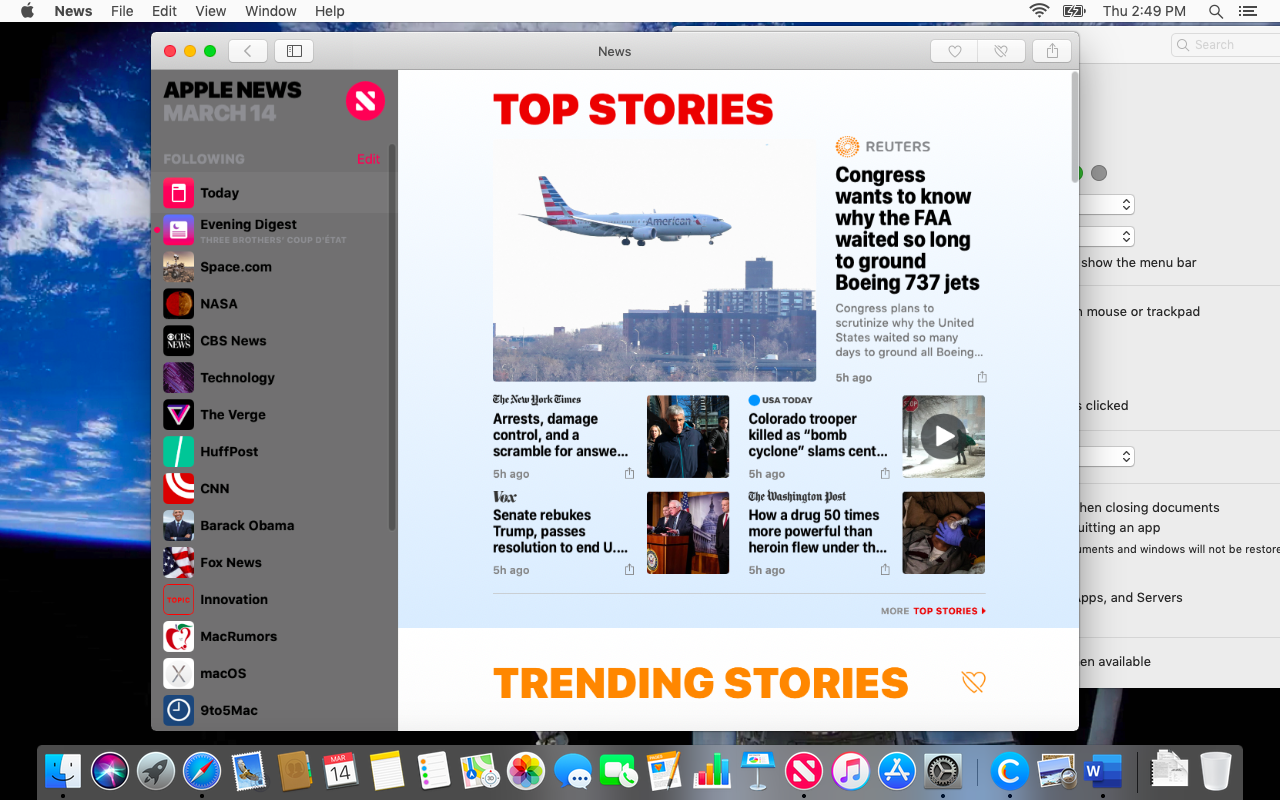This screenshot has height=800, width=1280.
Task: Click Edit next to Following
Action: tap(368, 159)
